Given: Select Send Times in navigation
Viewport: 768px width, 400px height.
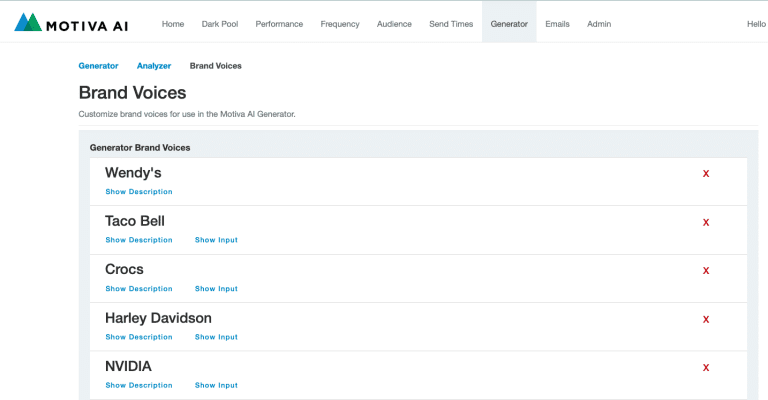Looking at the screenshot, I should coord(451,24).
